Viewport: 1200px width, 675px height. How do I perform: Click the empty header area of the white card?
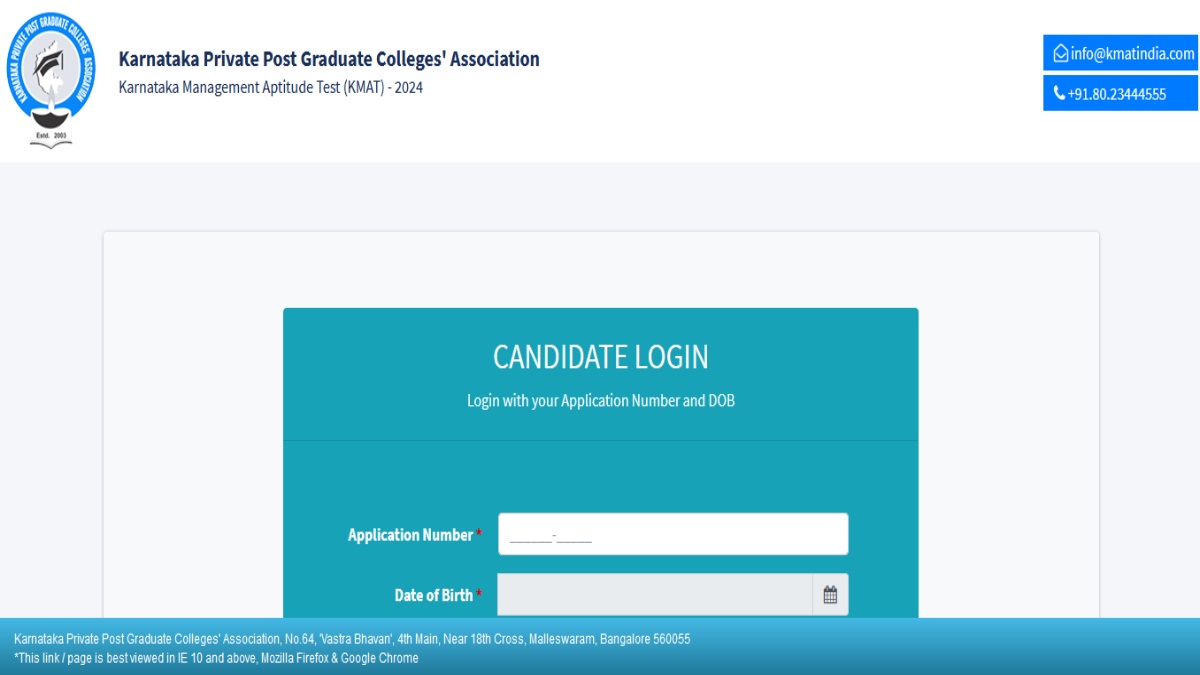coord(600,268)
